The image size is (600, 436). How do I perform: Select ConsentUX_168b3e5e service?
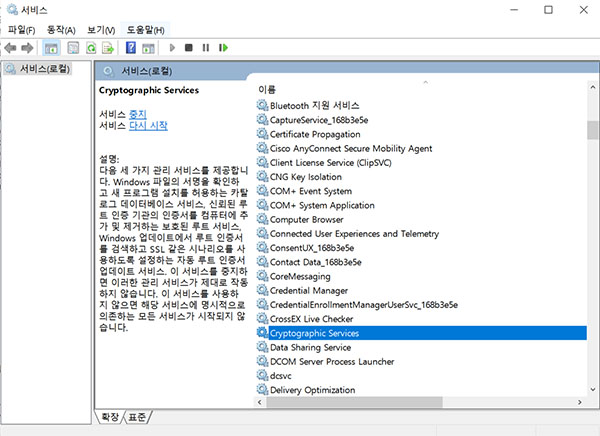(x=312, y=248)
